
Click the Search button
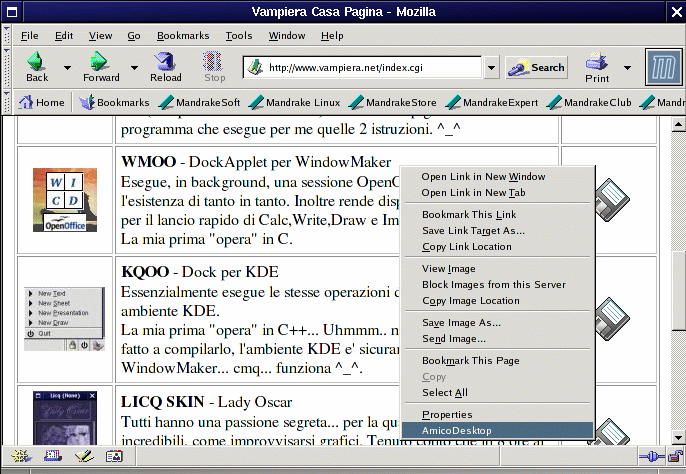[536, 67]
